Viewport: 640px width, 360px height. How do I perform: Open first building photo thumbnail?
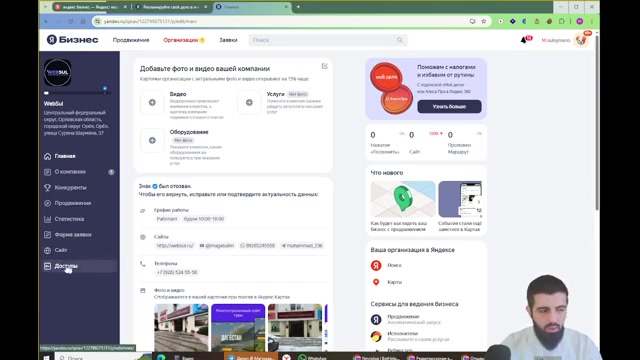click(x=181, y=327)
